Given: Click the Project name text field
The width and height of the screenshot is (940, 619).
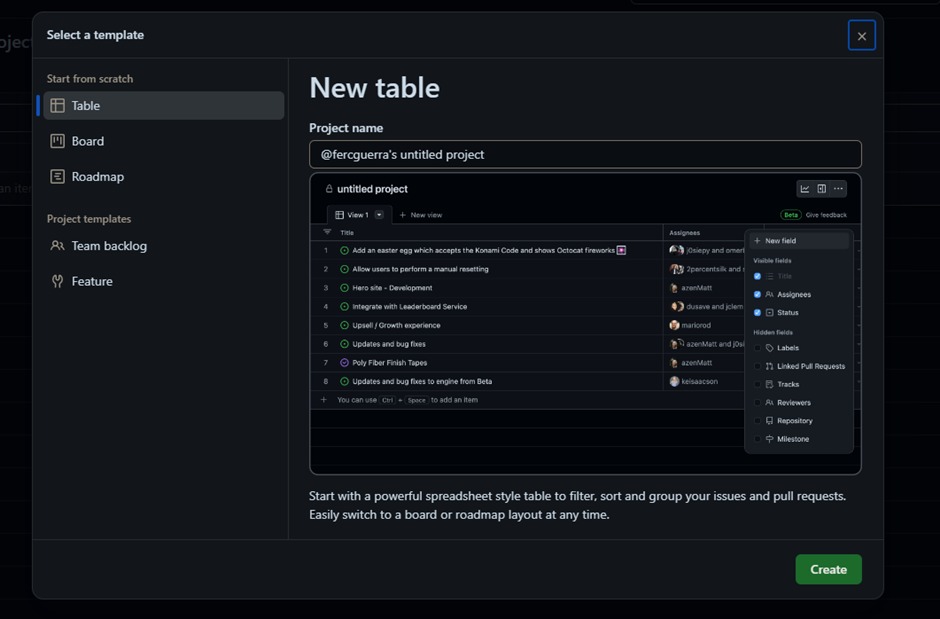Looking at the screenshot, I should pyautogui.click(x=585, y=155).
